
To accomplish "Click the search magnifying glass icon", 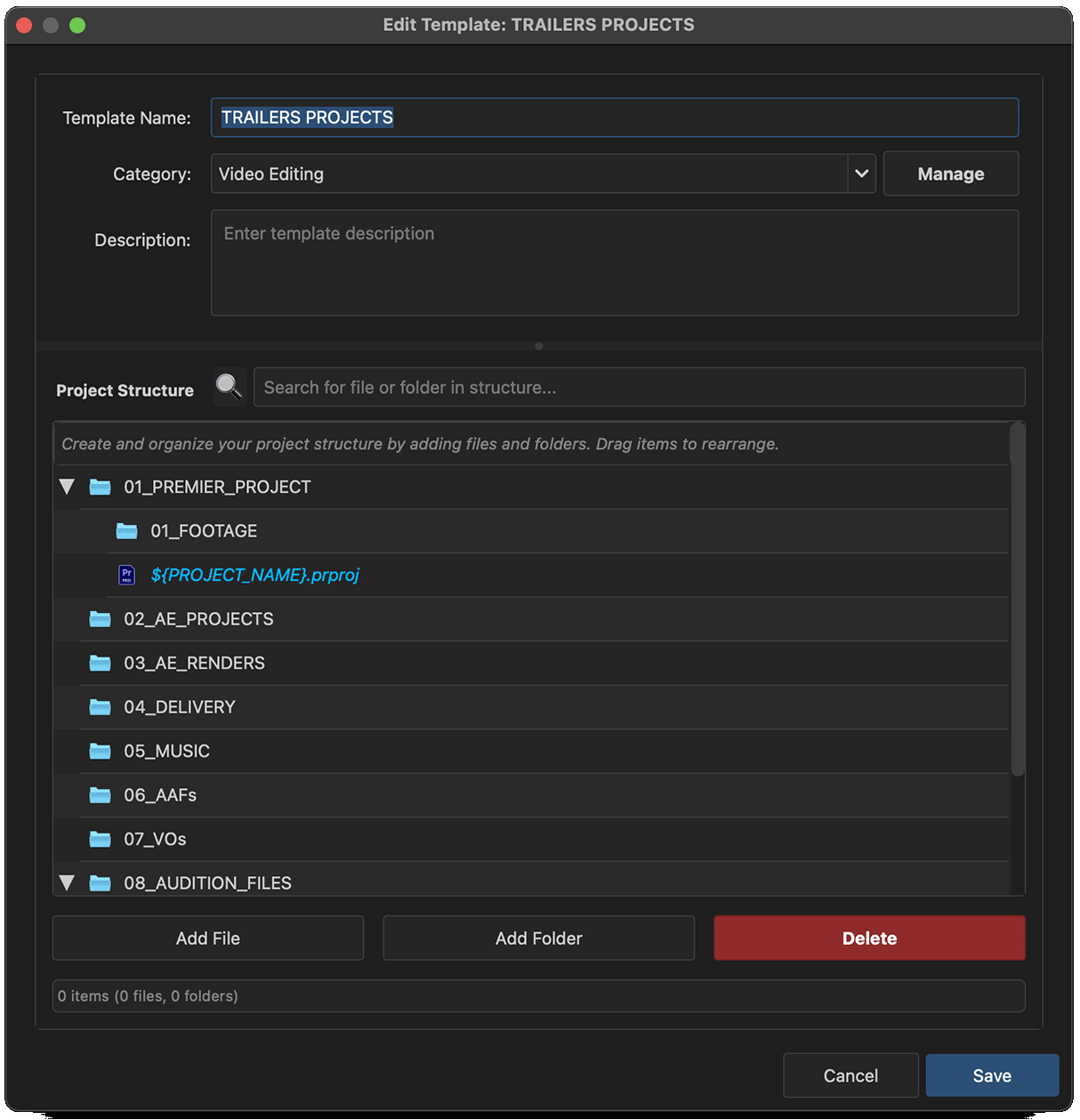I will 229,387.
